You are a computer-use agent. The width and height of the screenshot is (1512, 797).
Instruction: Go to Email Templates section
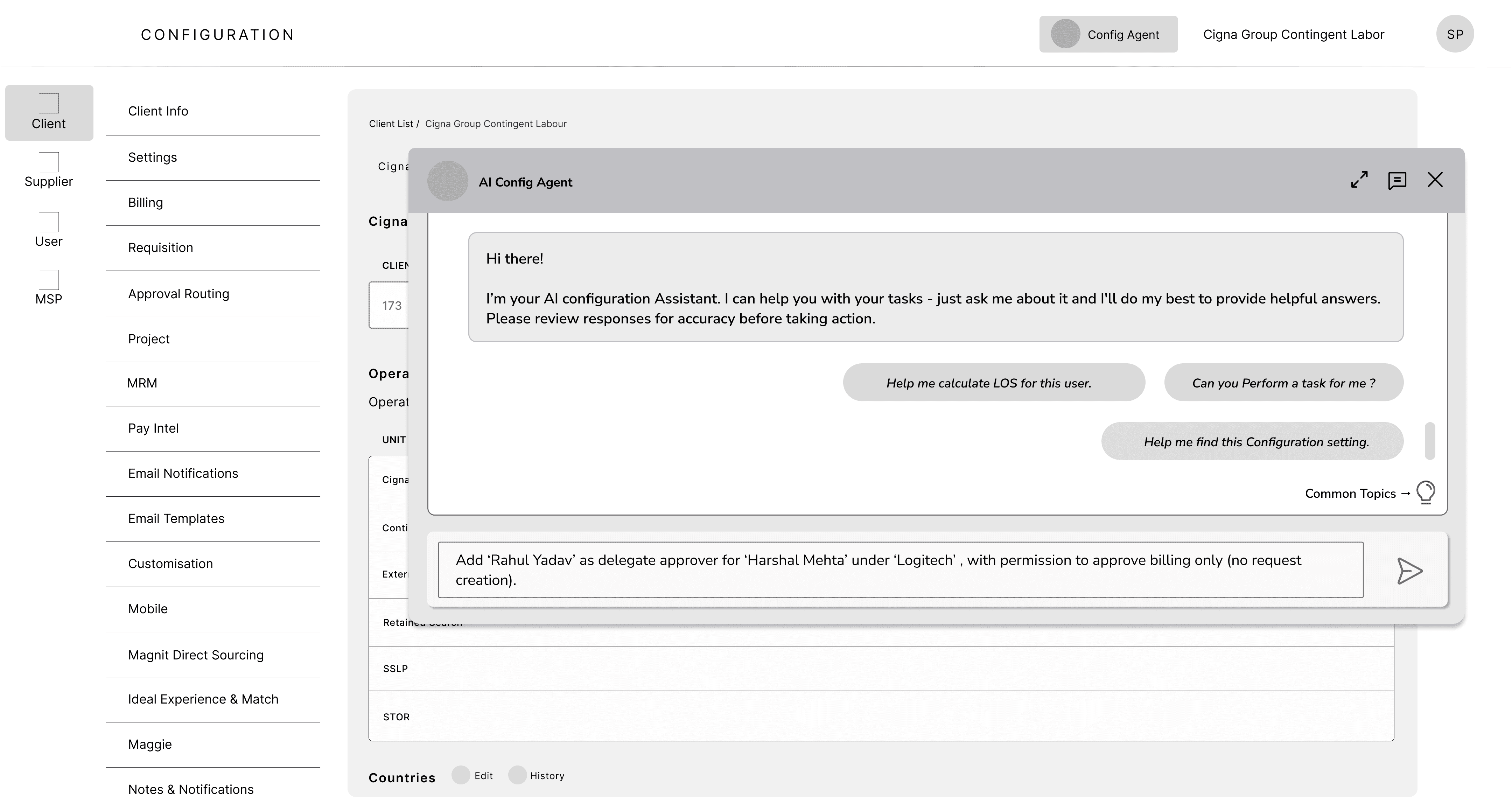(x=176, y=518)
